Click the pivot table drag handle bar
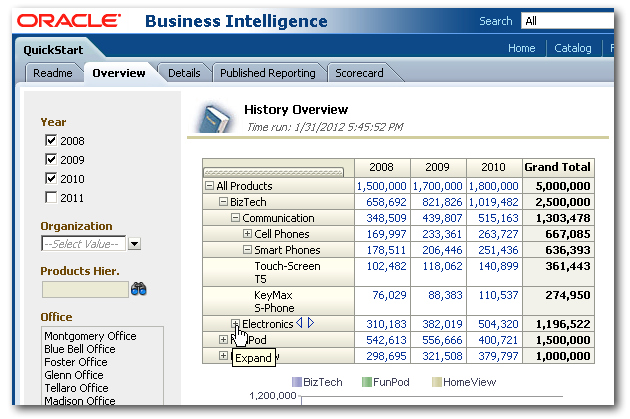The image size is (630, 419). (273, 172)
